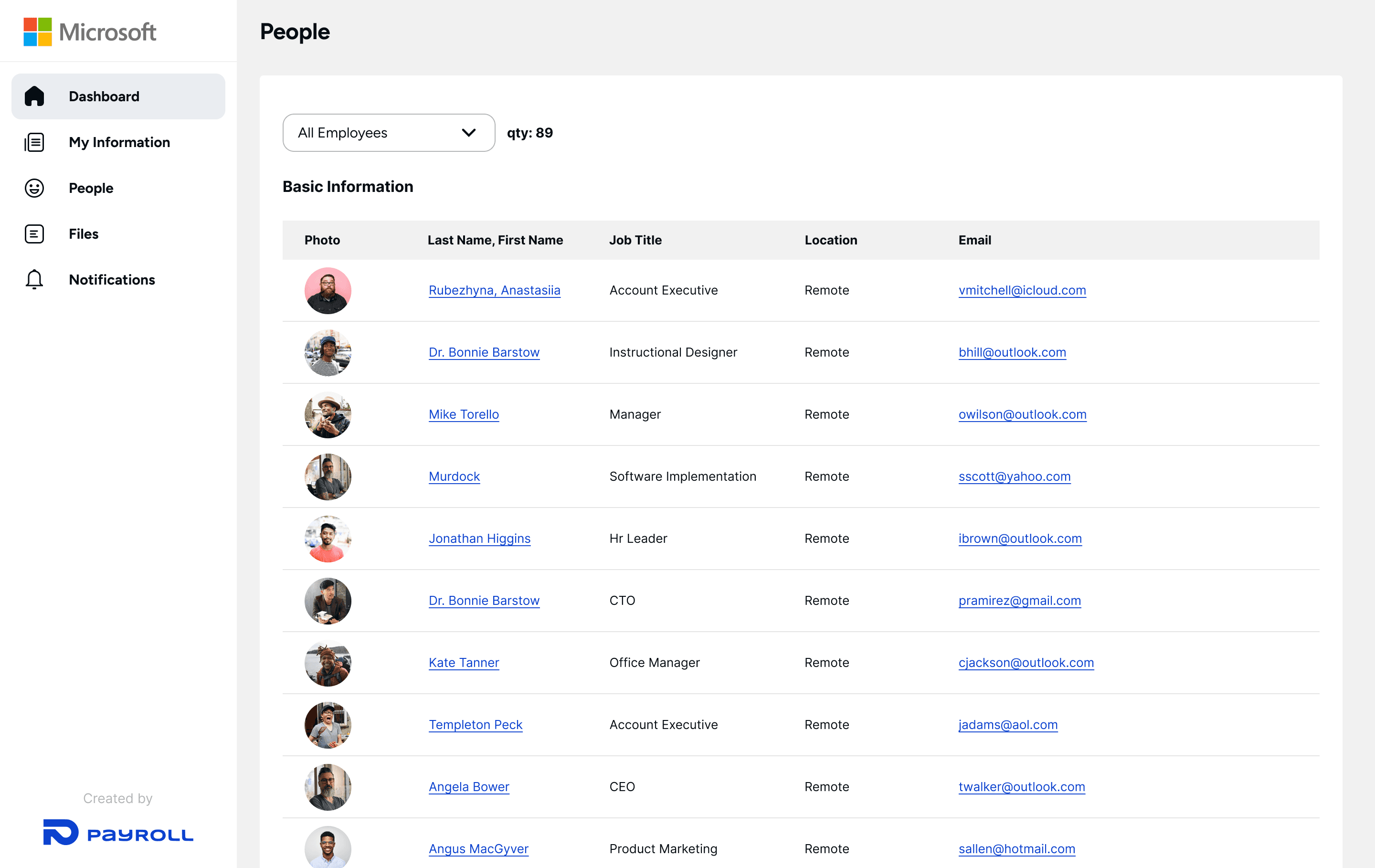Click the owilson@outlook.com email link
Screen dimensions: 1375x868
pos(1022,414)
